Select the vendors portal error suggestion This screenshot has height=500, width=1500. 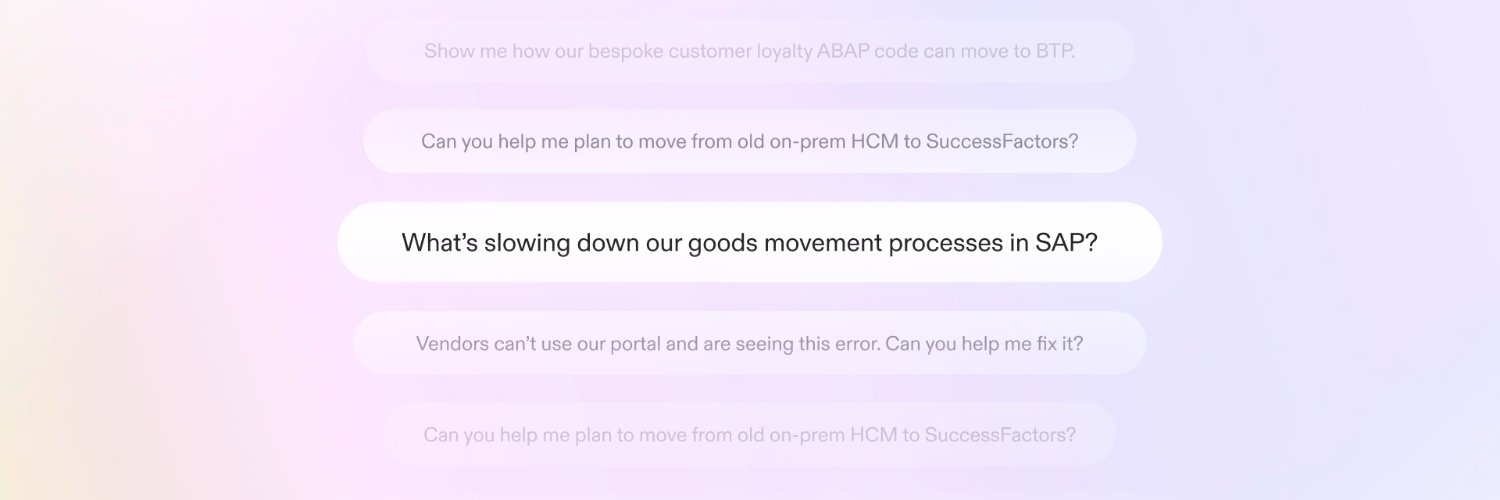(749, 343)
